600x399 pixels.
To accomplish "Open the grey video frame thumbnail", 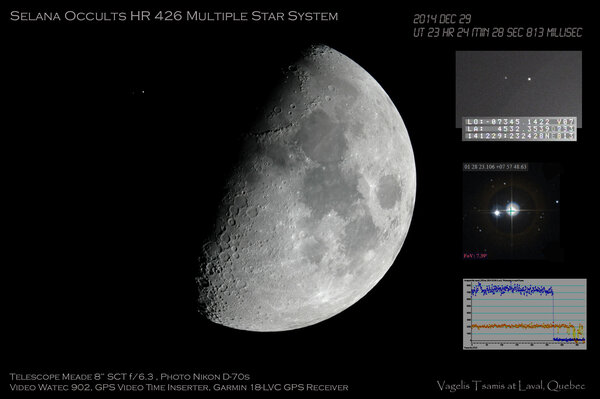I will (x=518, y=89).
